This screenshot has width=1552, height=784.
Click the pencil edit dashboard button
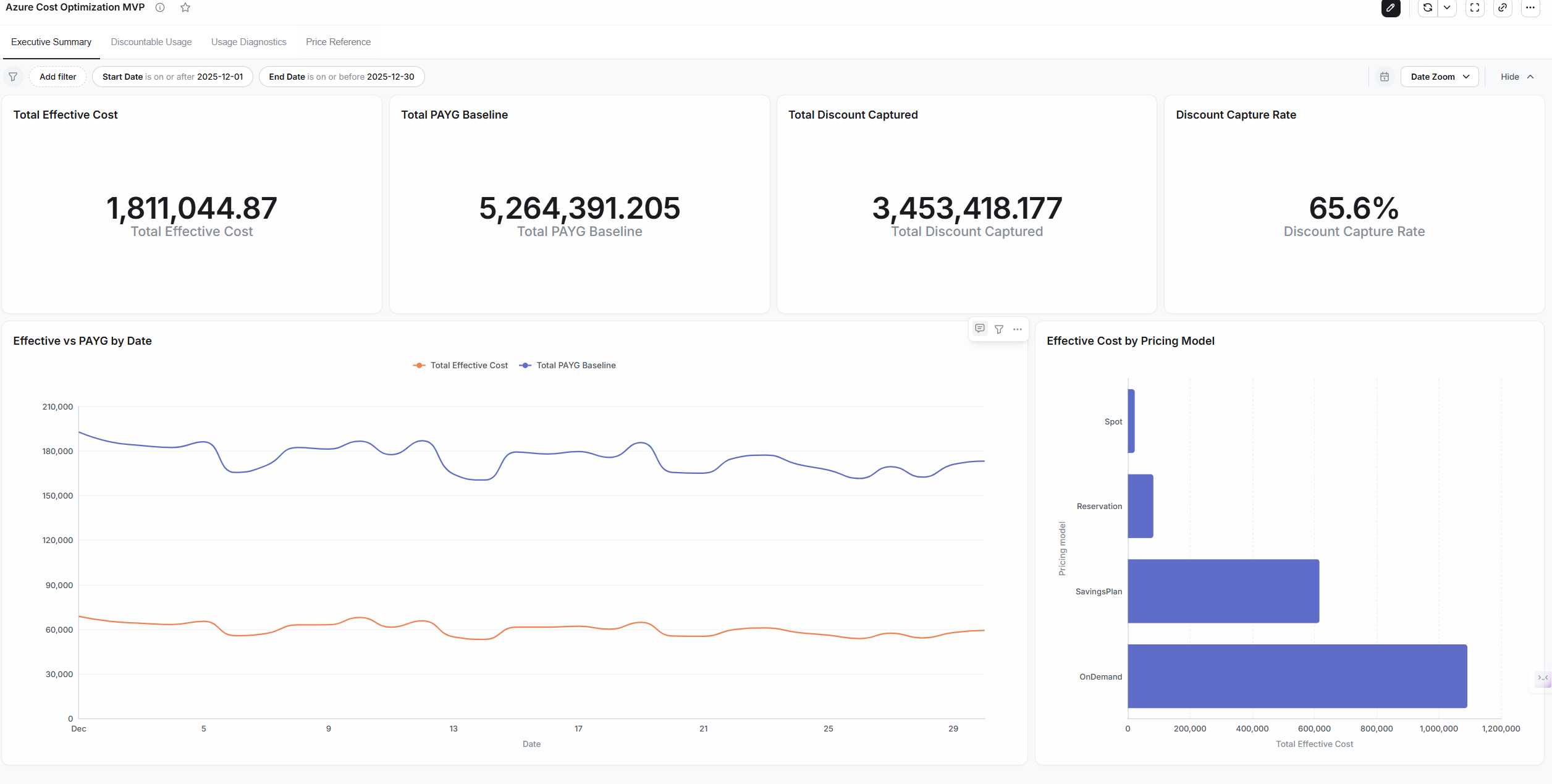[1391, 8]
